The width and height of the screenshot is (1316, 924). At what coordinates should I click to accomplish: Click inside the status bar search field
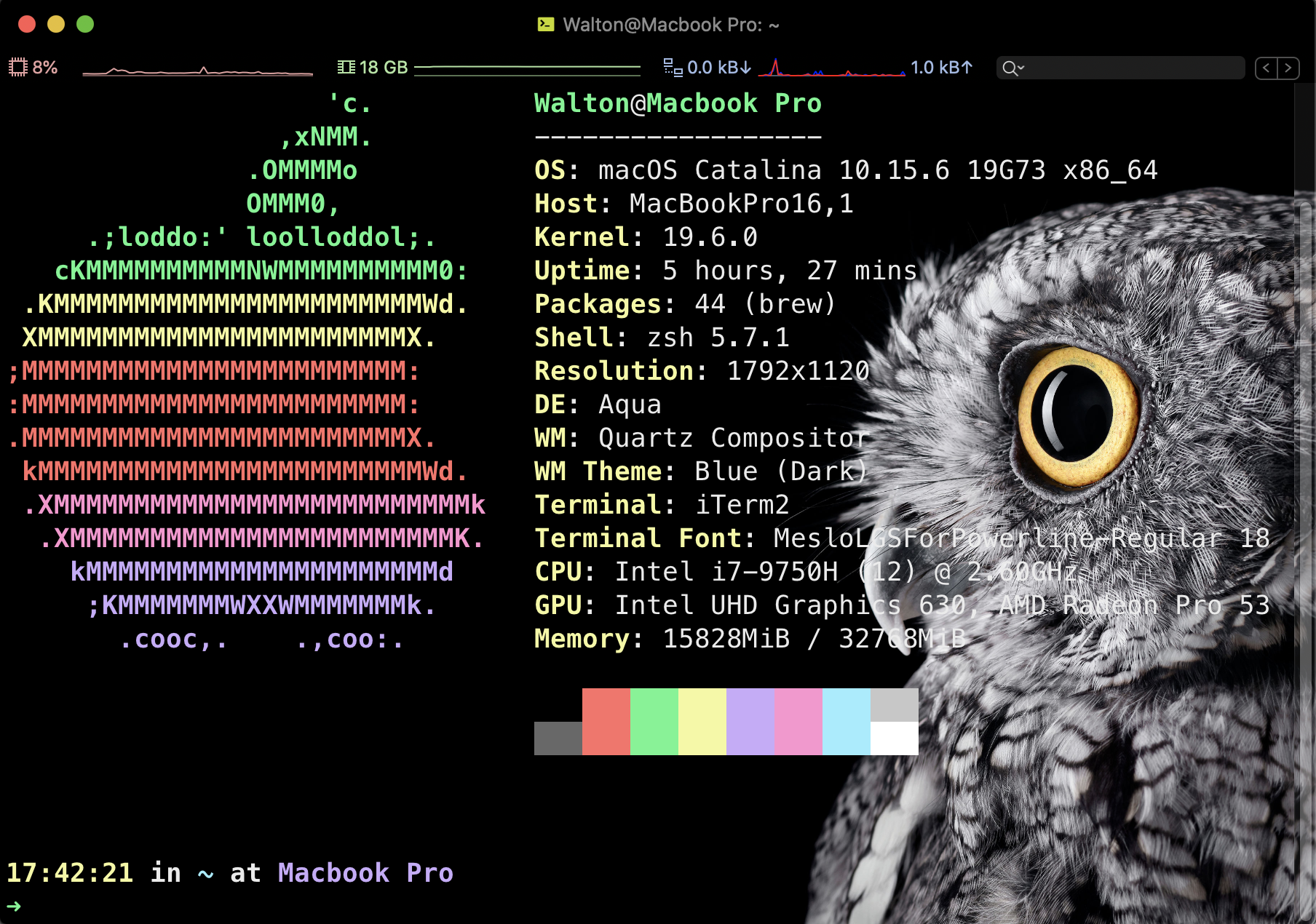click(x=1120, y=68)
